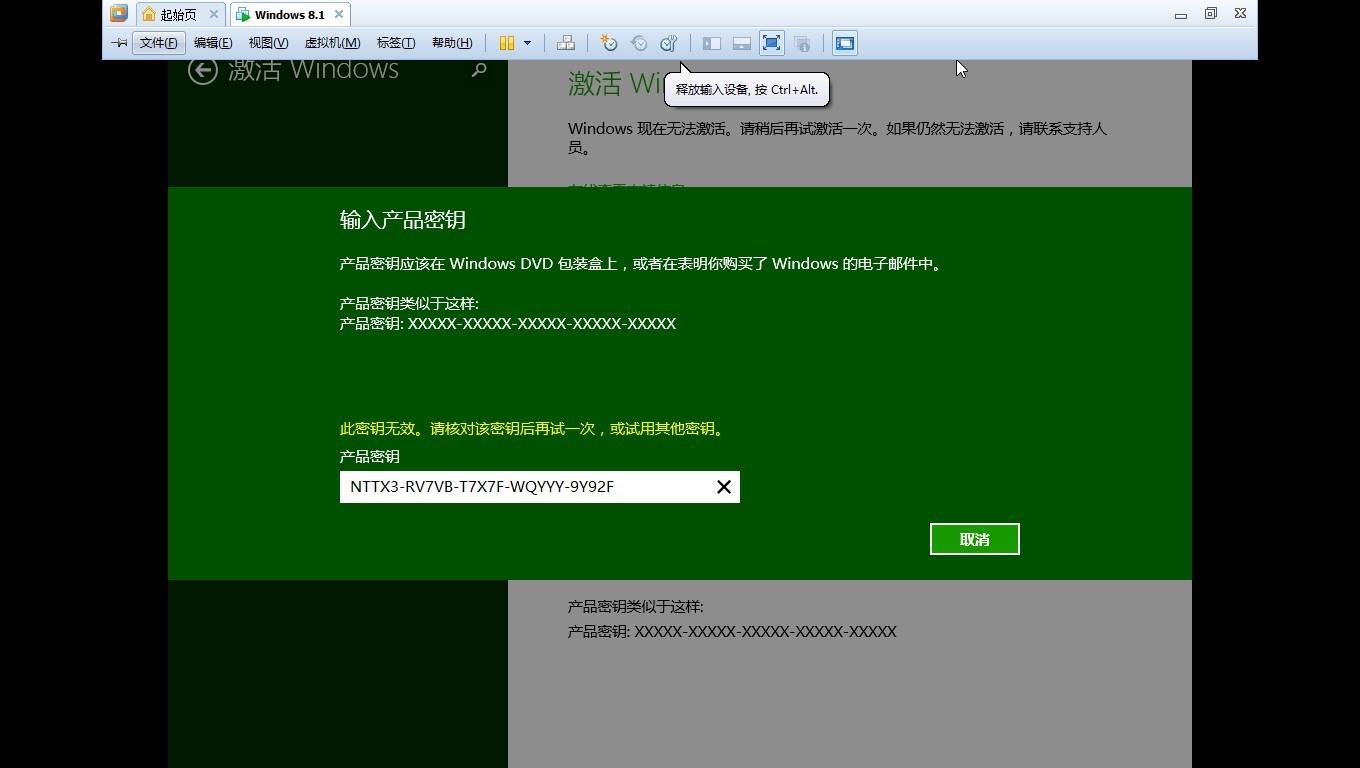Click the Unity mode icon
Viewport: 1360px width, 768px height.
coord(802,43)
